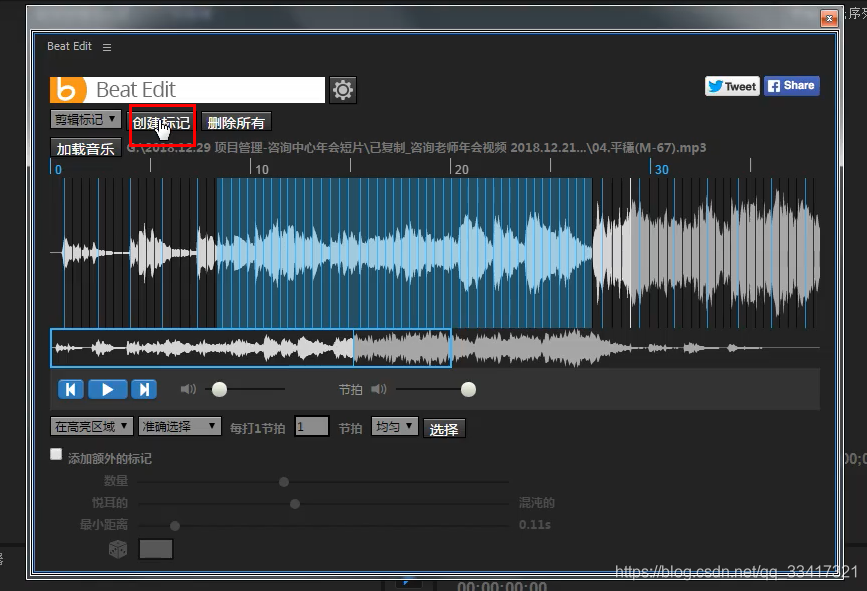This screenshot has height=591, width=867.
Task: Click the random seed field beside dice
Action: pos(156,550)
